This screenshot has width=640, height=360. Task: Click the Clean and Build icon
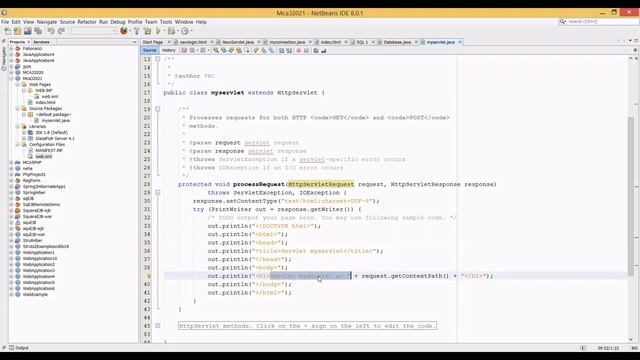(147, 31)
